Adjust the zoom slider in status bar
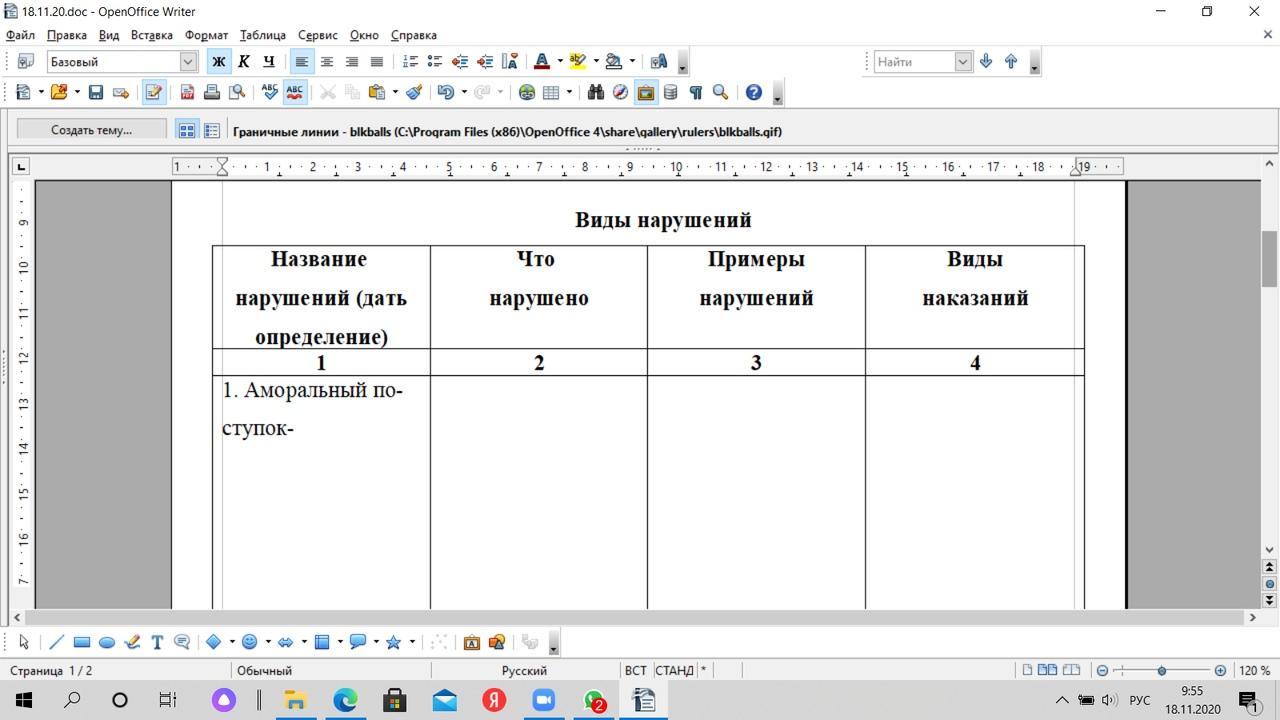This screenshot has width=1280, height=720. 1161,670
